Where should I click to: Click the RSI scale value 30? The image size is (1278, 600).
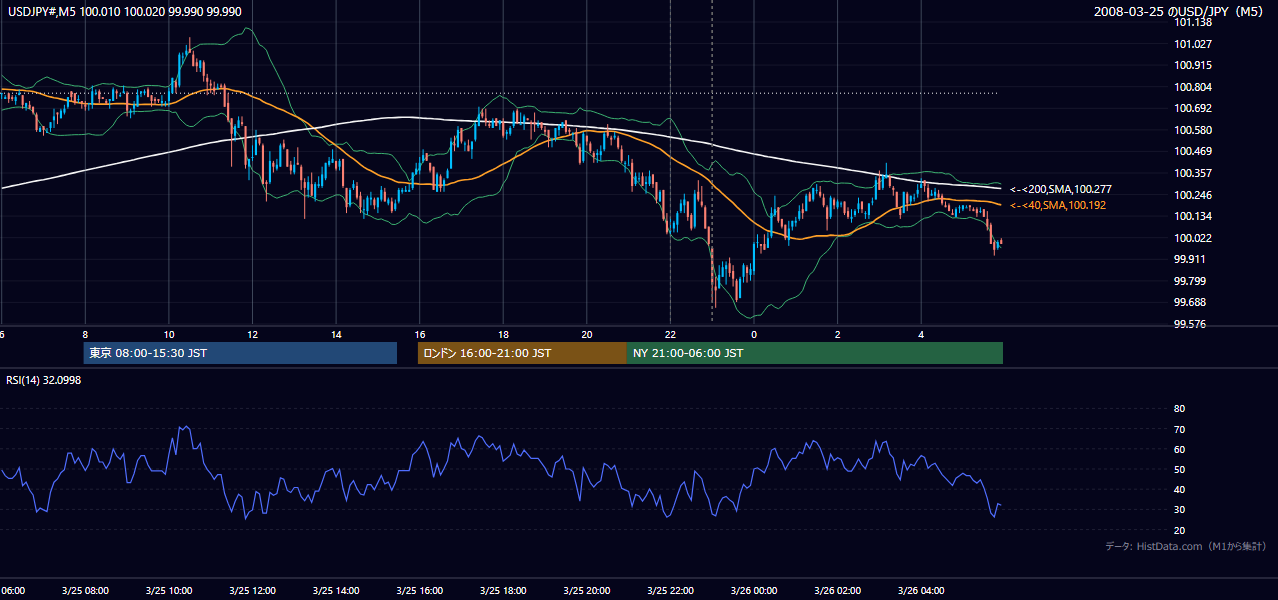1179,510
